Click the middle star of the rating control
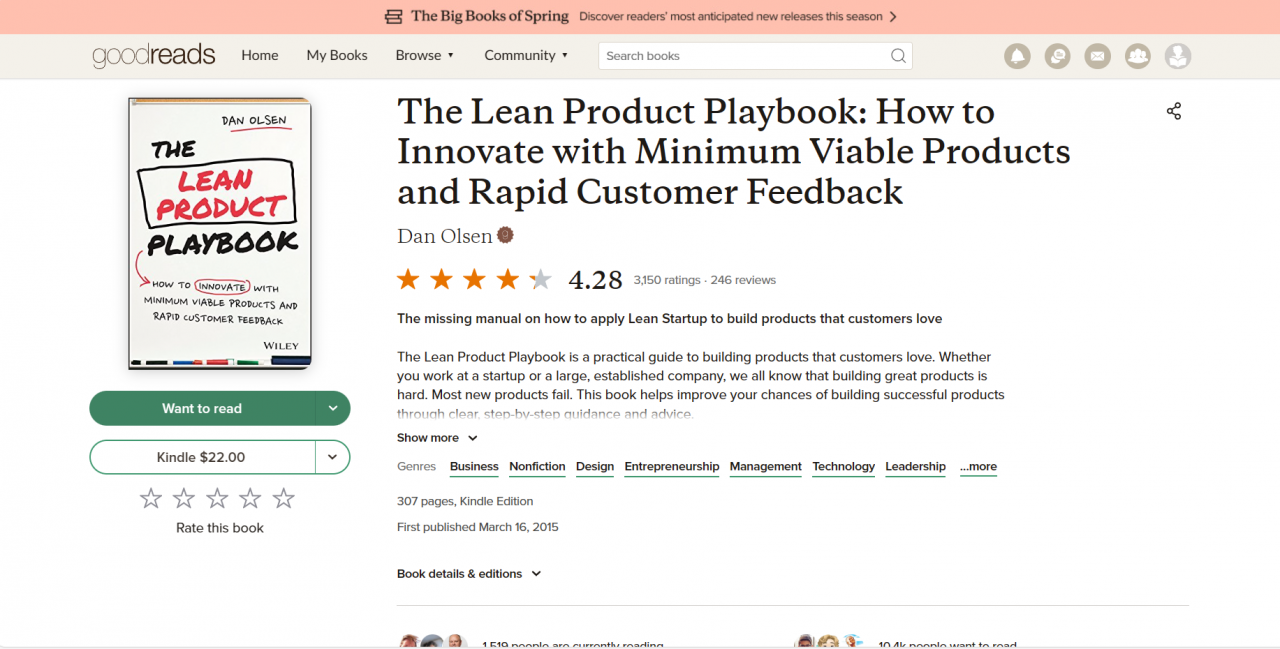Image resolution: width=1280 pixels, height=649 pixels. (x=217, y=497)
